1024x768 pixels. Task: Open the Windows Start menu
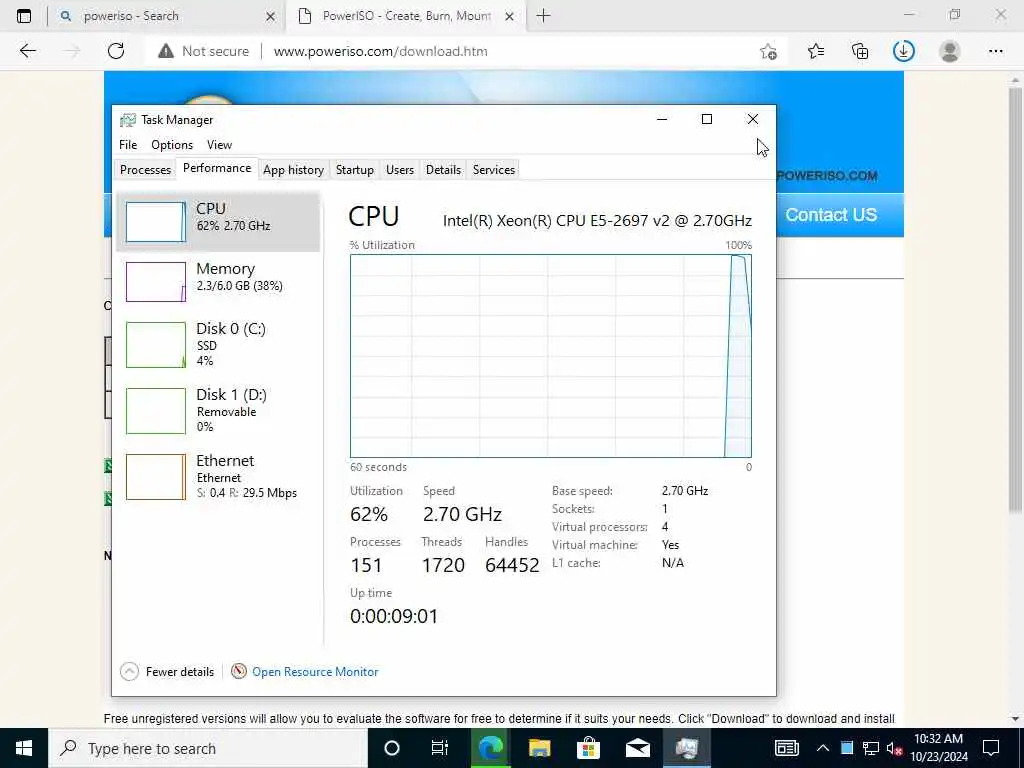(24, 748)
